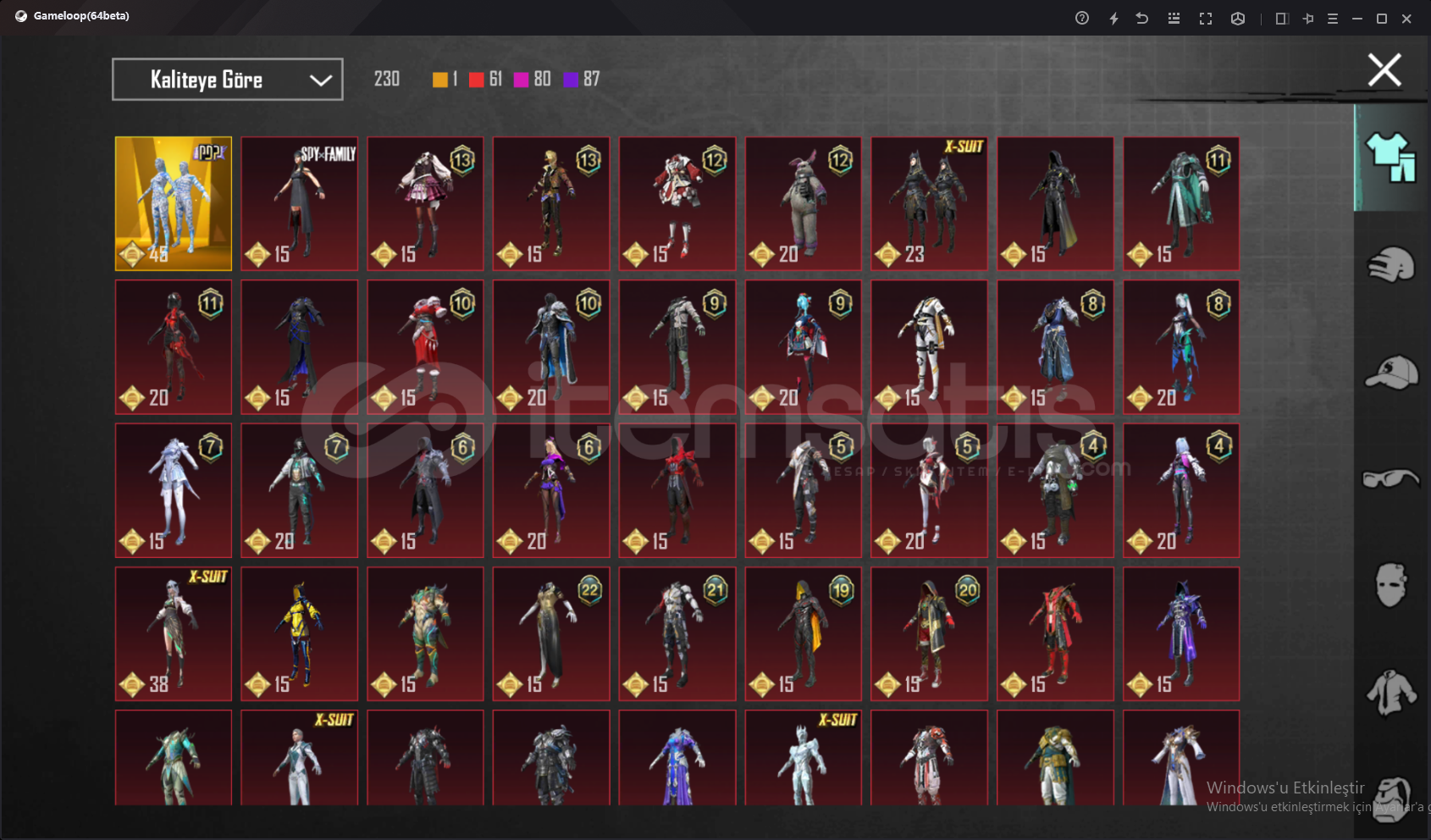Image resolution: width=1431 pixels, height=840 pixels.
Task: Click the pink quality filter swatch
Action: [521, 80]
